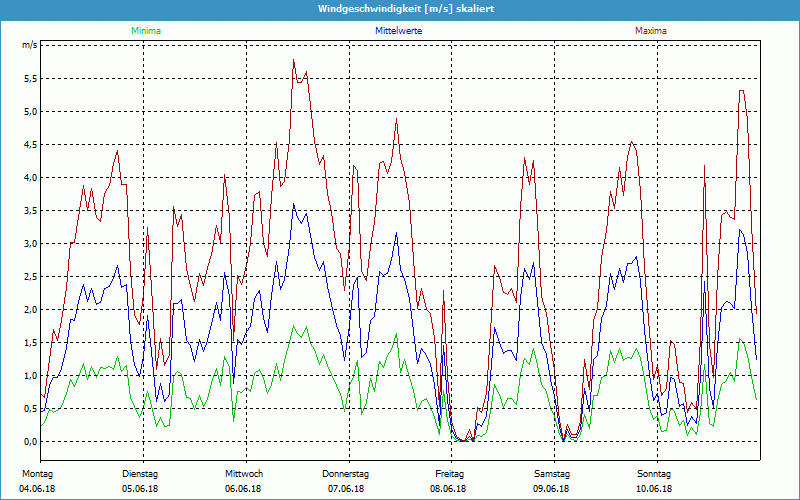Click the 1,5 y-axis value

click(30, 343)
